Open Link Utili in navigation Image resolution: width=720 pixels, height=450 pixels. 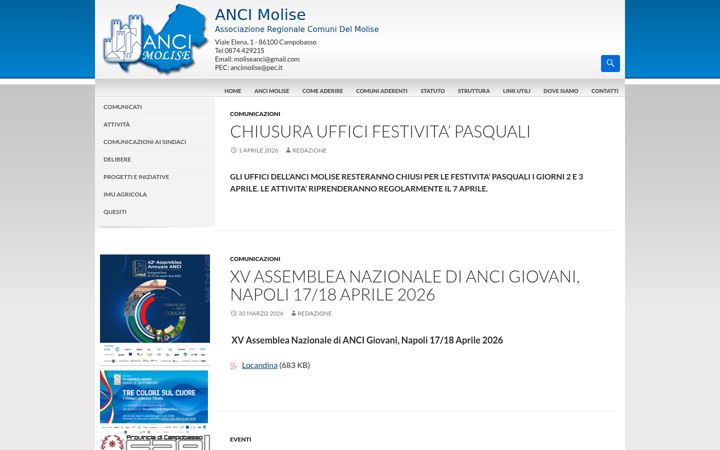[x=517, y=91]
